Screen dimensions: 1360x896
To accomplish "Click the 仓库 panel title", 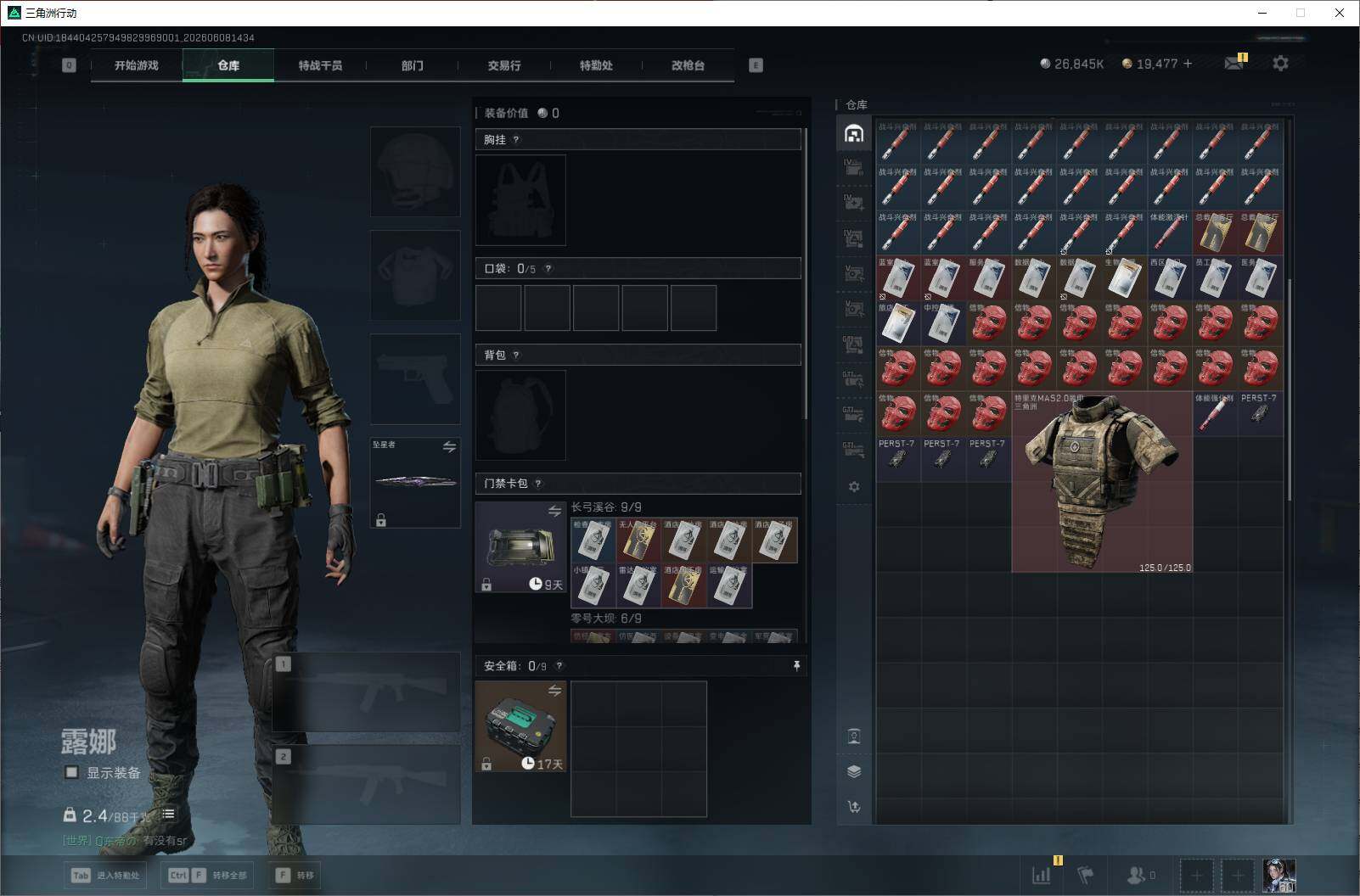I will (x=857, y=105).
